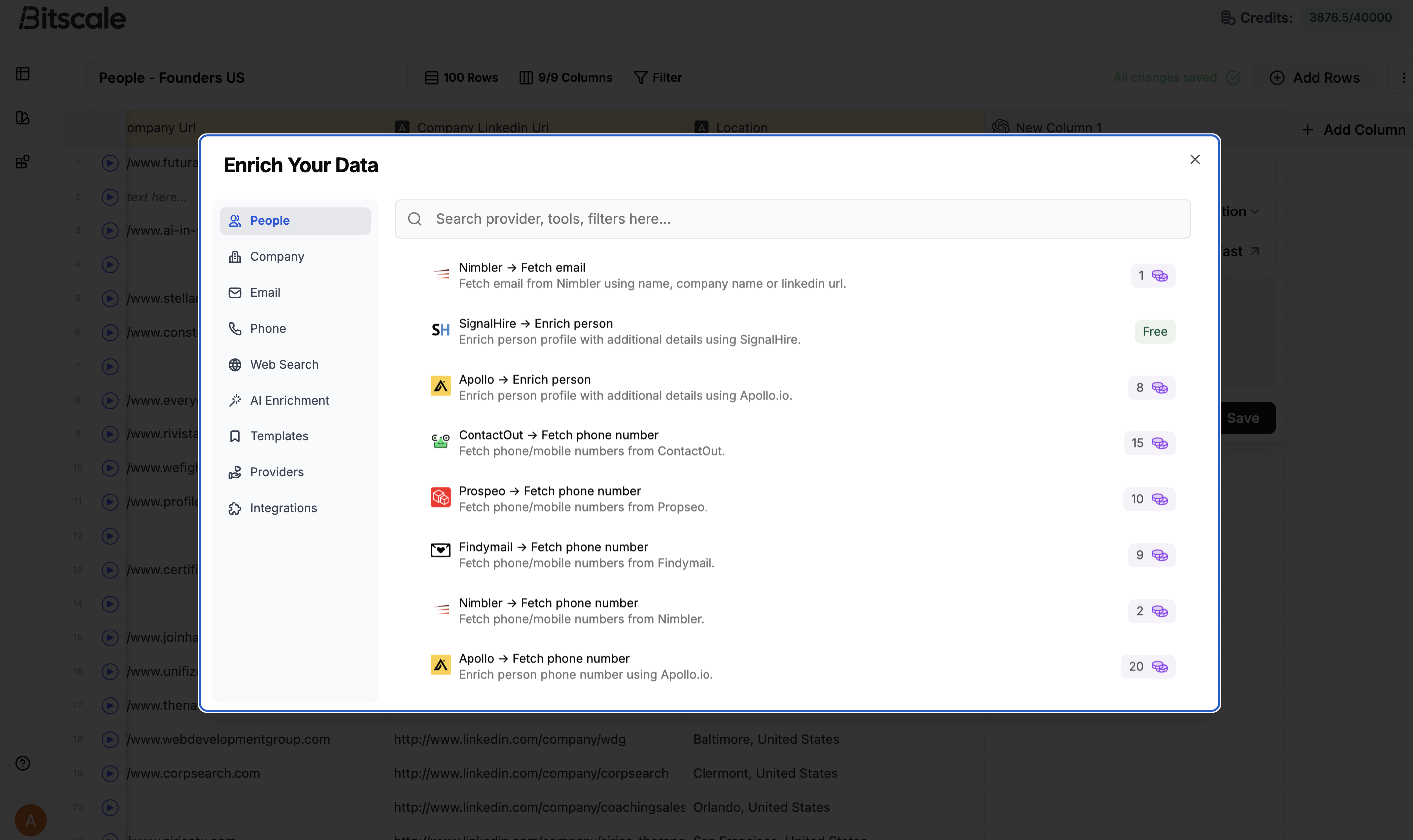Click the ContactOut logo icon
Image resolution: width=1413 pixels, height=840 pixels.
click(441, 441)
